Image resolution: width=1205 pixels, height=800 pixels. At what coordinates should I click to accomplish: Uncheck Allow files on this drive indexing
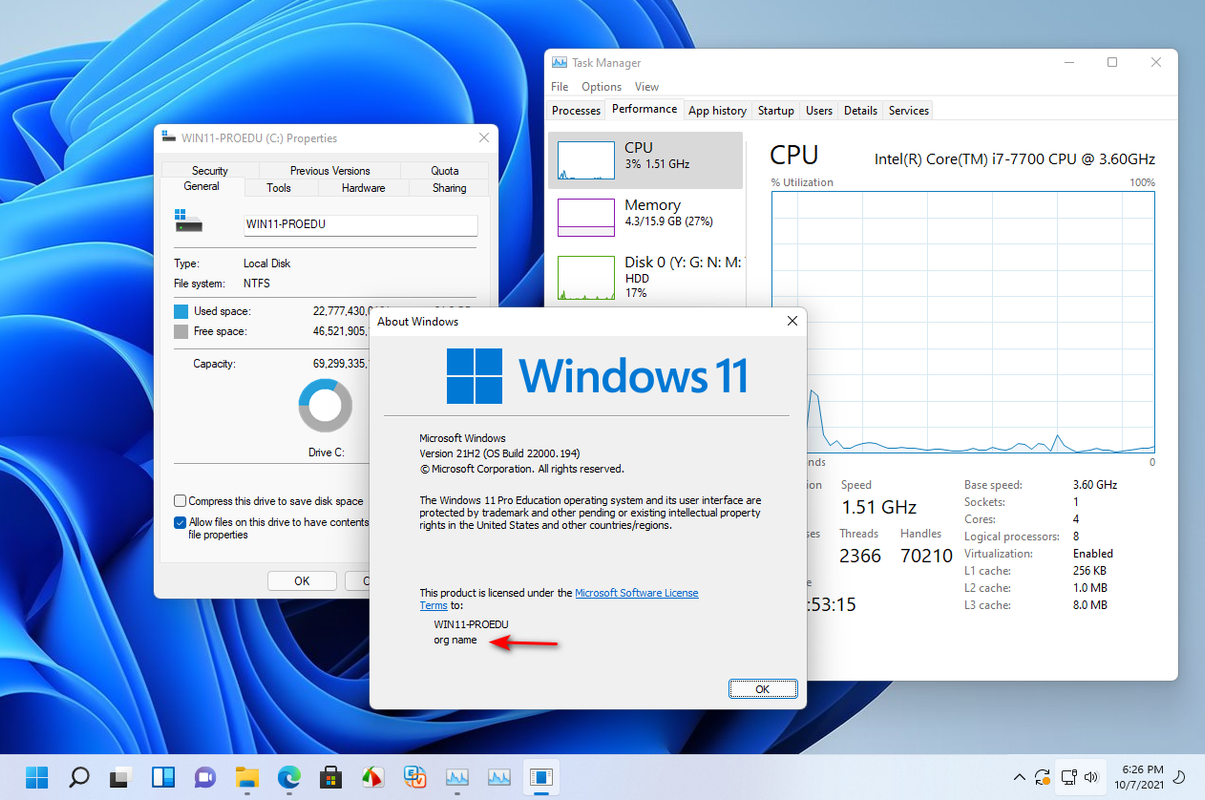pos(180,522)
